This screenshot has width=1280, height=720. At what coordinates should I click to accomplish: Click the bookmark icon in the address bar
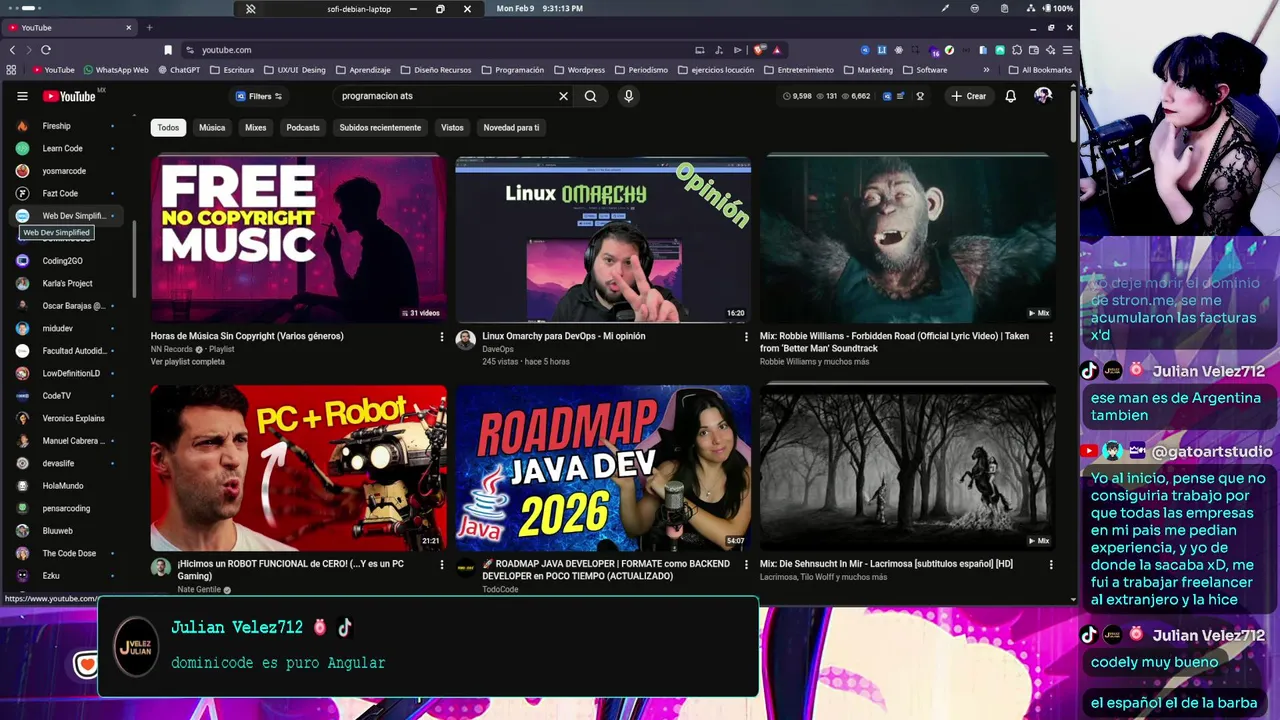[168, 50]
